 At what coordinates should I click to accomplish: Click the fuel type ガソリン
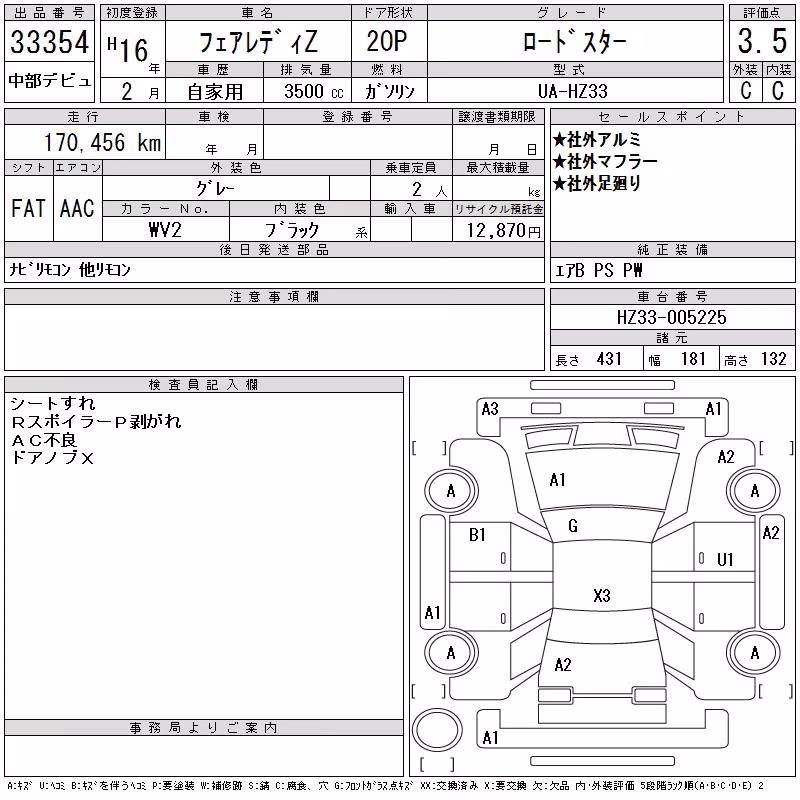click(390, 91)
